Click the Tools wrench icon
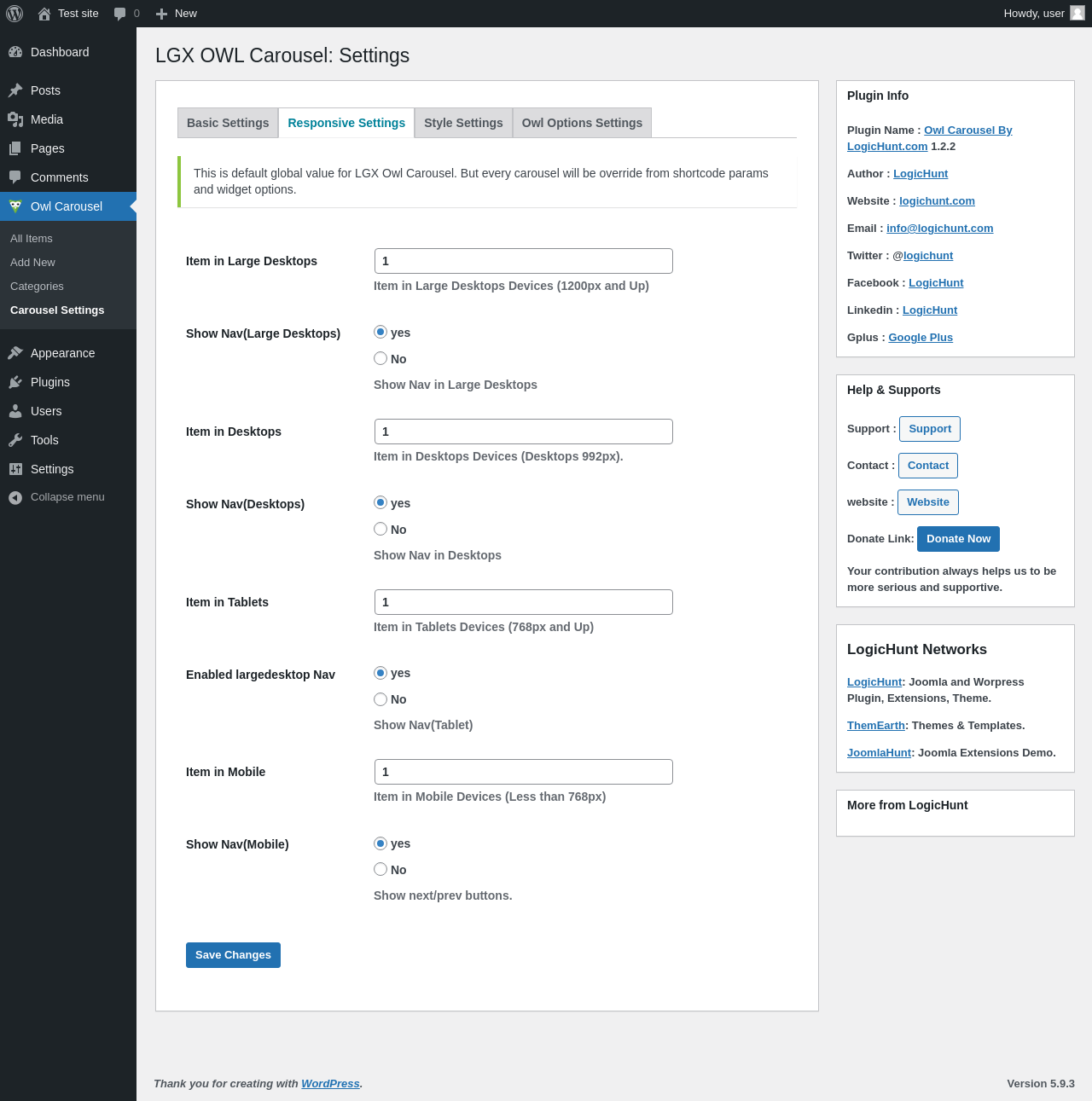The image size is (1092, 1101). [15, 440]
